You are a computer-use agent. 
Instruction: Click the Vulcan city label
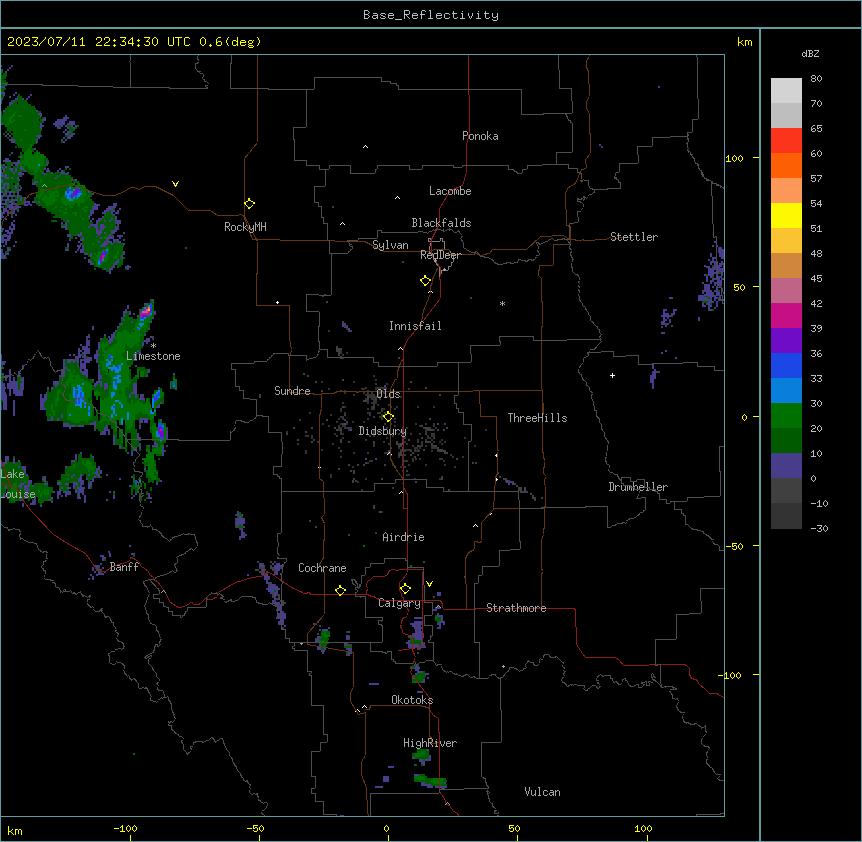coord(542,792)
